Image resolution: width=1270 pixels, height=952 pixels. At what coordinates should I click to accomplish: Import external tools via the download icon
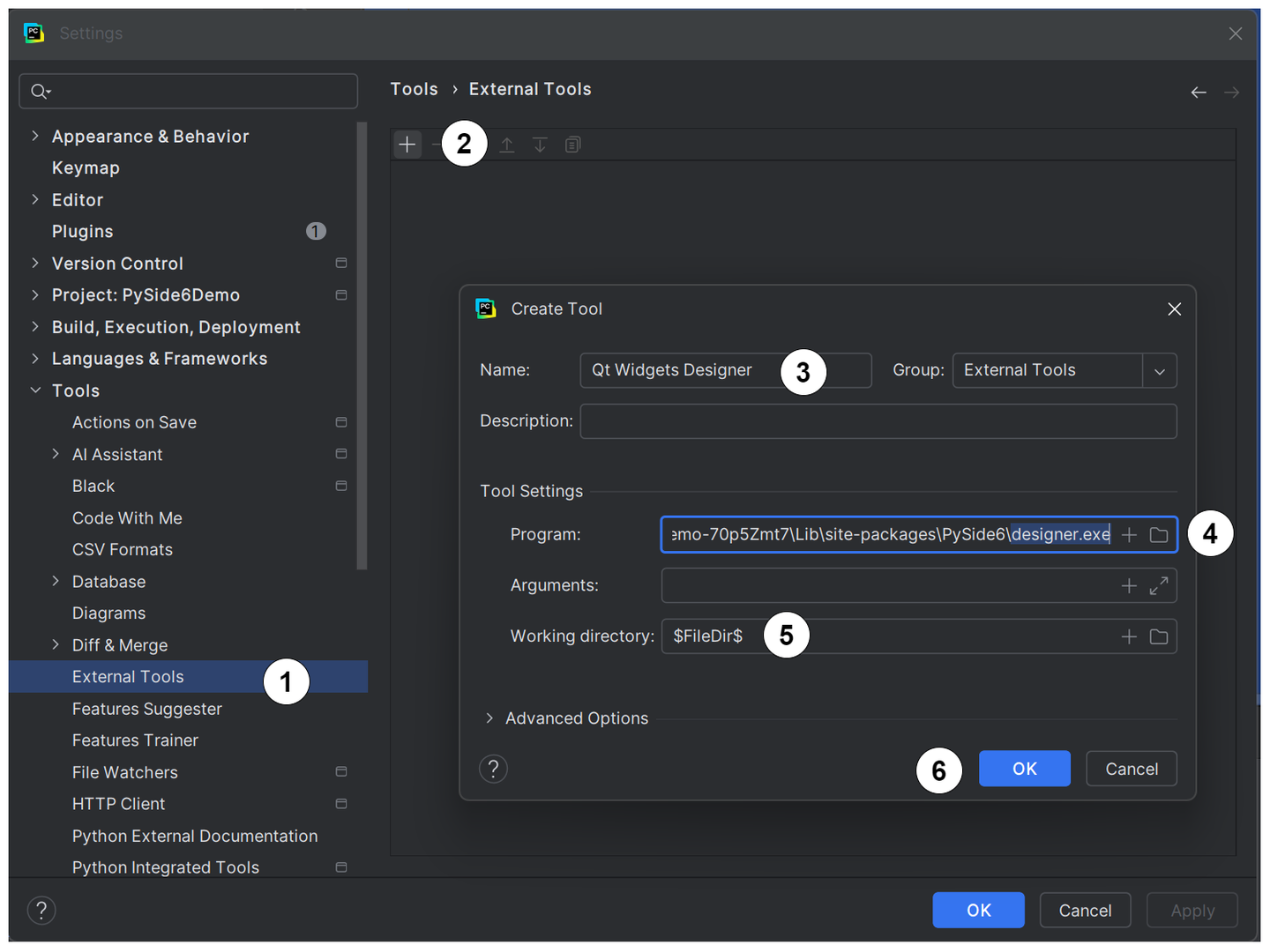(540, 144)
